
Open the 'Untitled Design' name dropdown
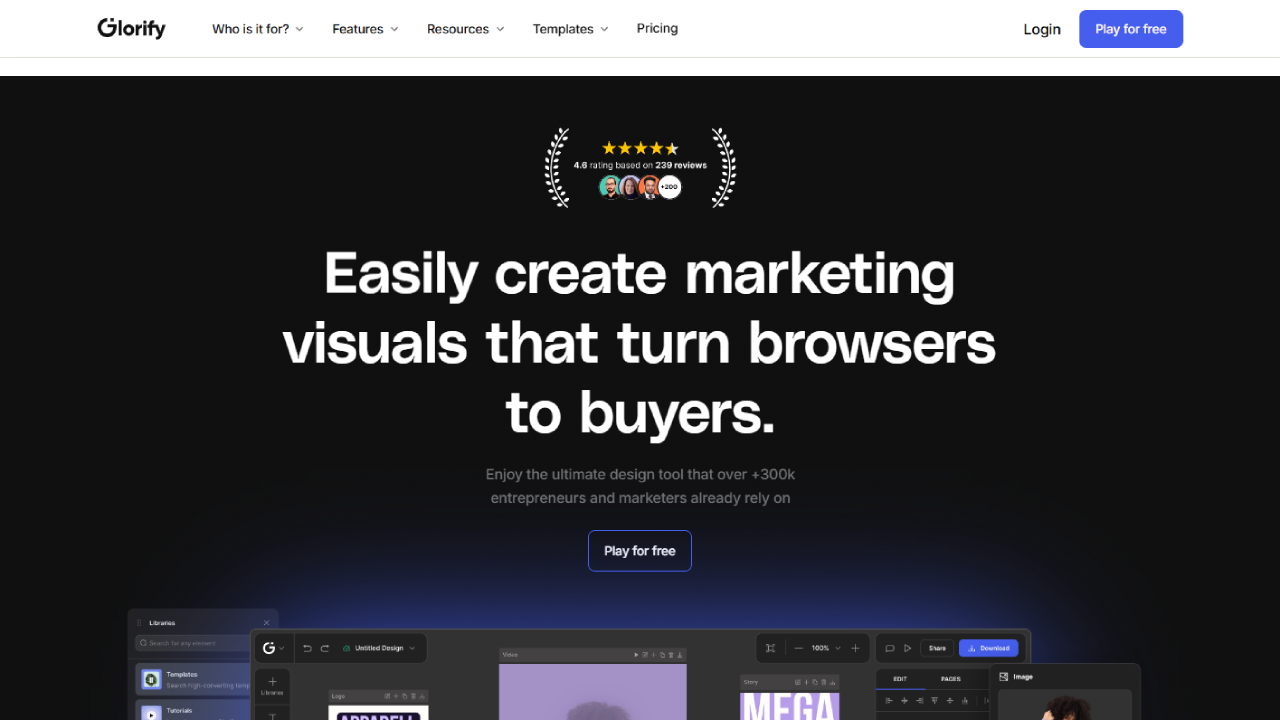tap(379, 648)
